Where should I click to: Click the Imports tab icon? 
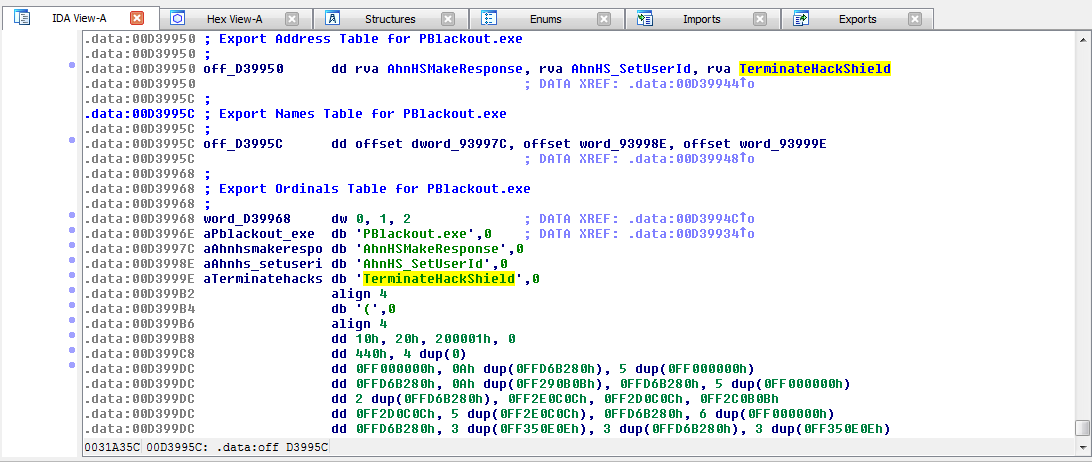coord(646,18)
